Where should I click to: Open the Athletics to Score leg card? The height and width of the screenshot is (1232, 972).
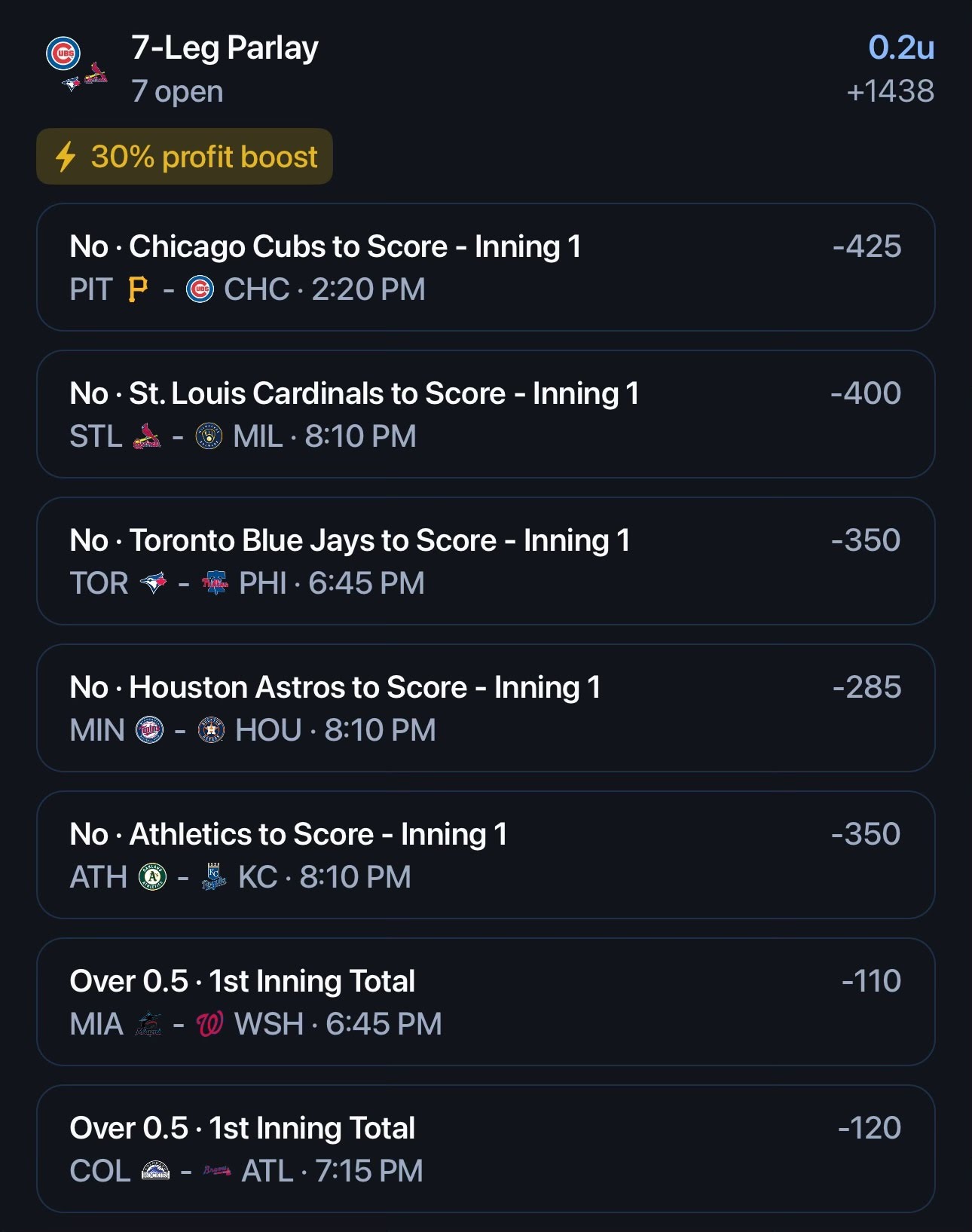tap(486, 854)
